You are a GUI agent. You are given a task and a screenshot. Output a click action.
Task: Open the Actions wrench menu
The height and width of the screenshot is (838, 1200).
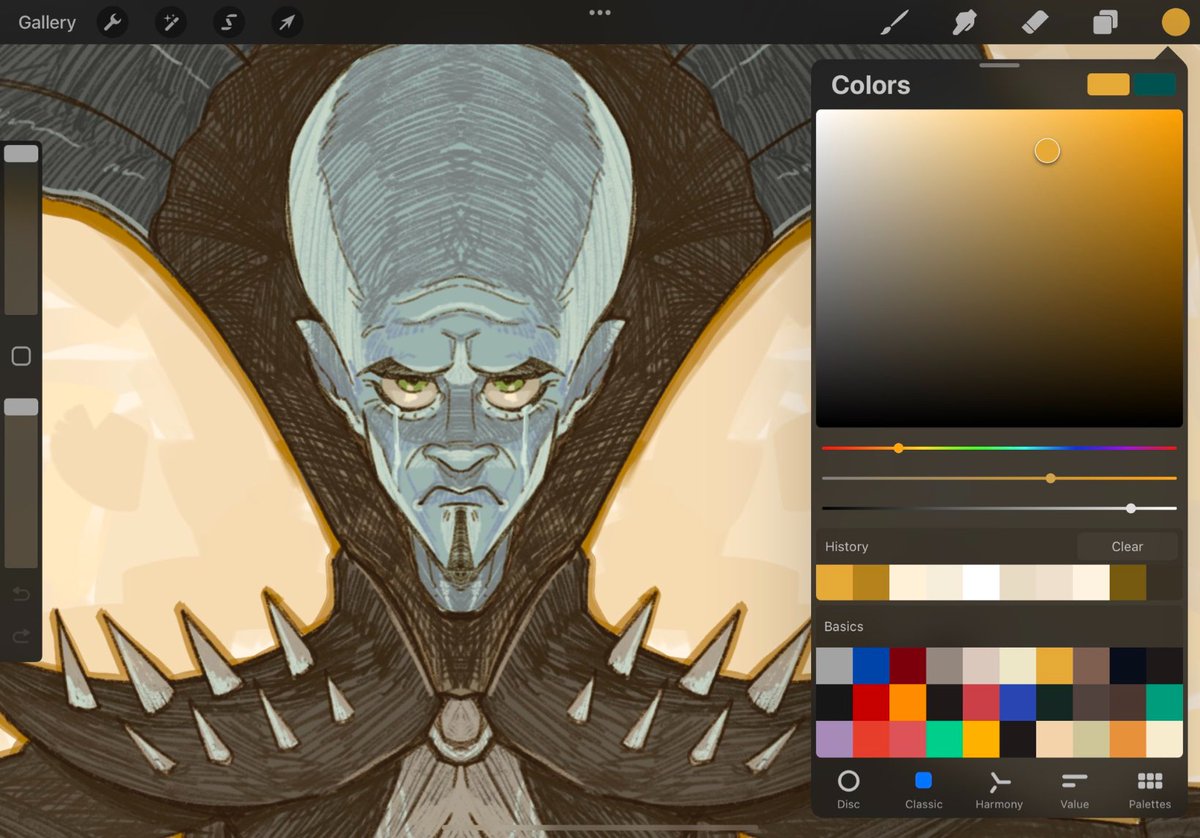coord(112,22)
